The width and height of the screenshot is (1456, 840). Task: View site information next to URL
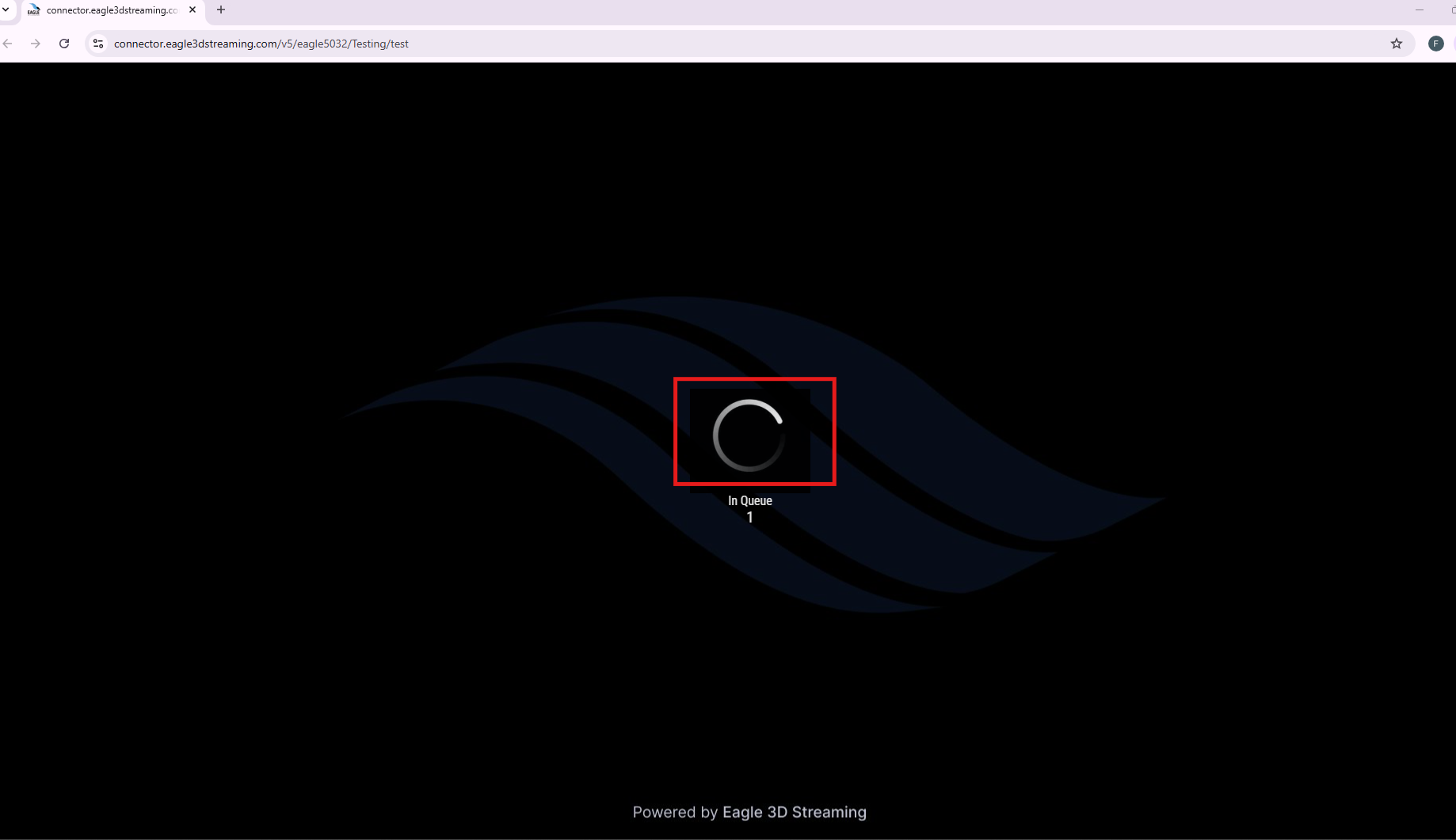(98, 44)
